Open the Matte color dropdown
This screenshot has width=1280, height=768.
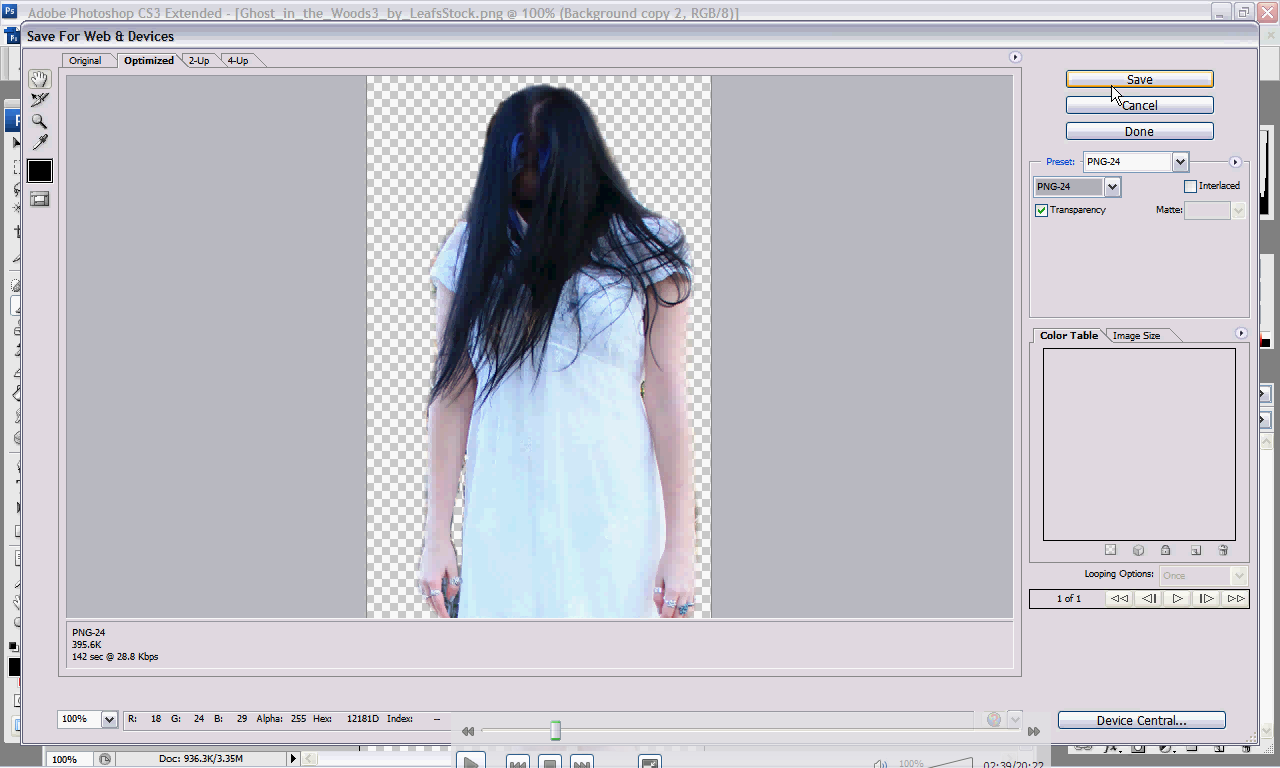click(x=1215, y=210)
